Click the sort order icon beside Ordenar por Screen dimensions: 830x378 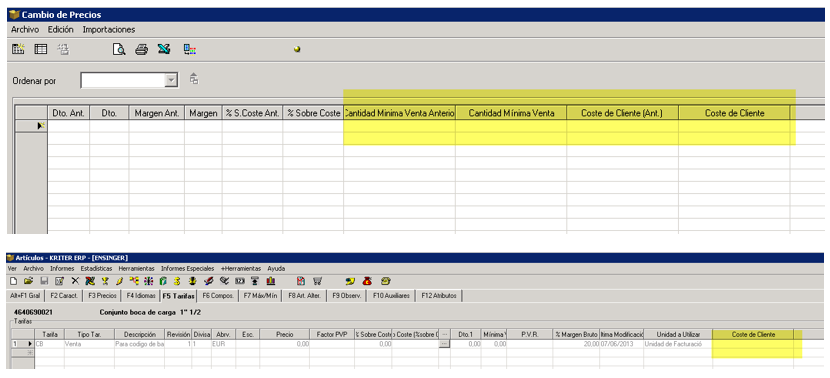tap(194, 79)
